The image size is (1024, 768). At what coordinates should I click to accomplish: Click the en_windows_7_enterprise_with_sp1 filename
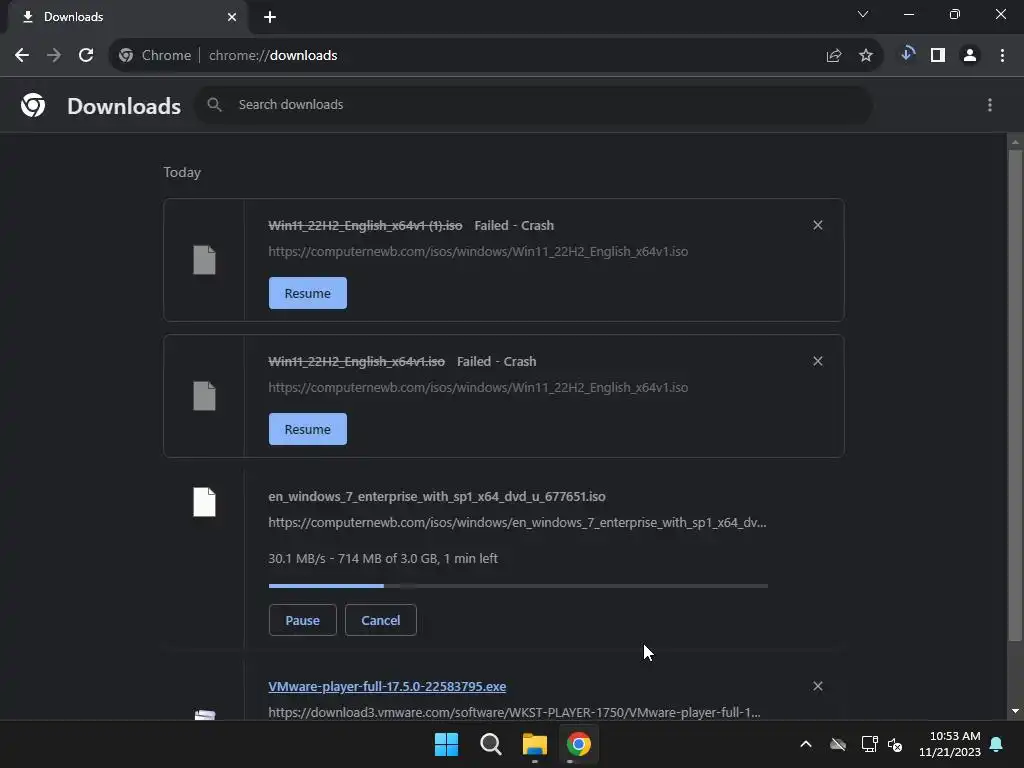tap(437, 496)
